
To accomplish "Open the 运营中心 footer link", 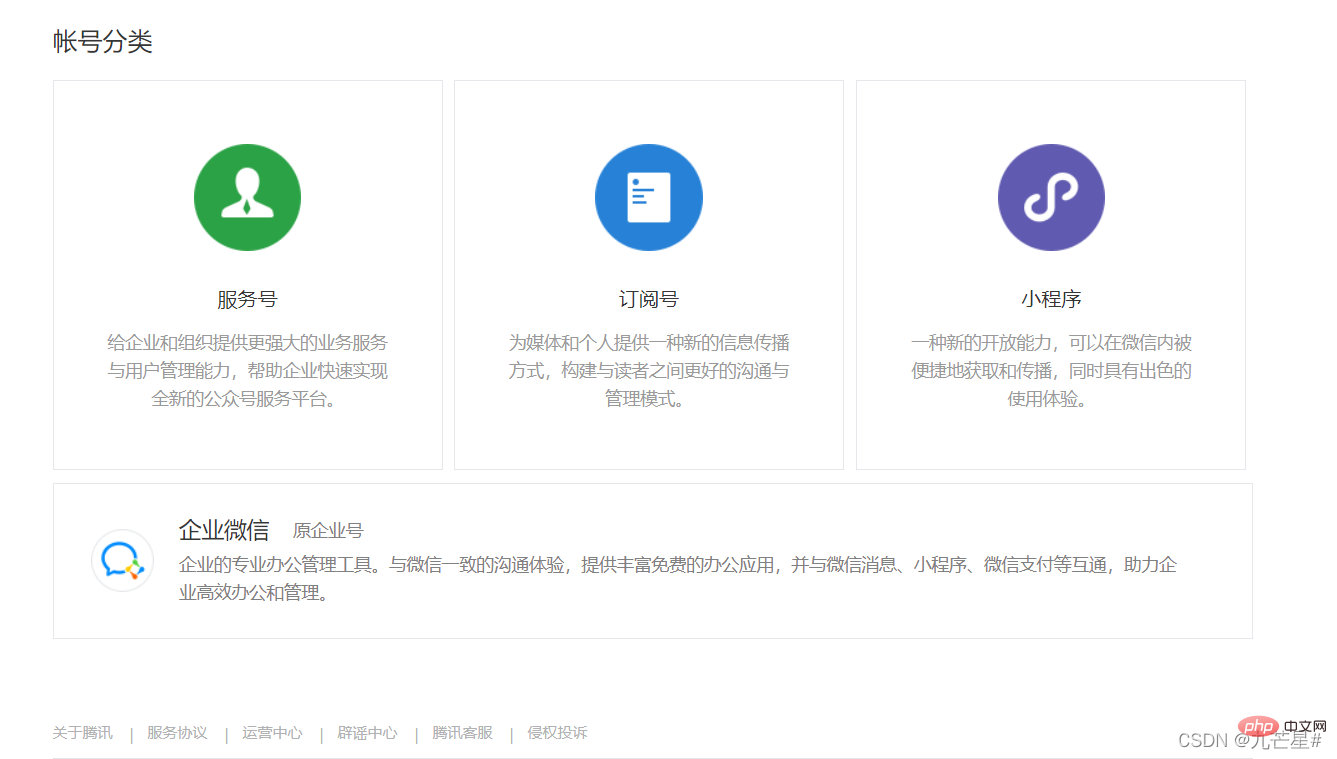I will tap(272, 733).
